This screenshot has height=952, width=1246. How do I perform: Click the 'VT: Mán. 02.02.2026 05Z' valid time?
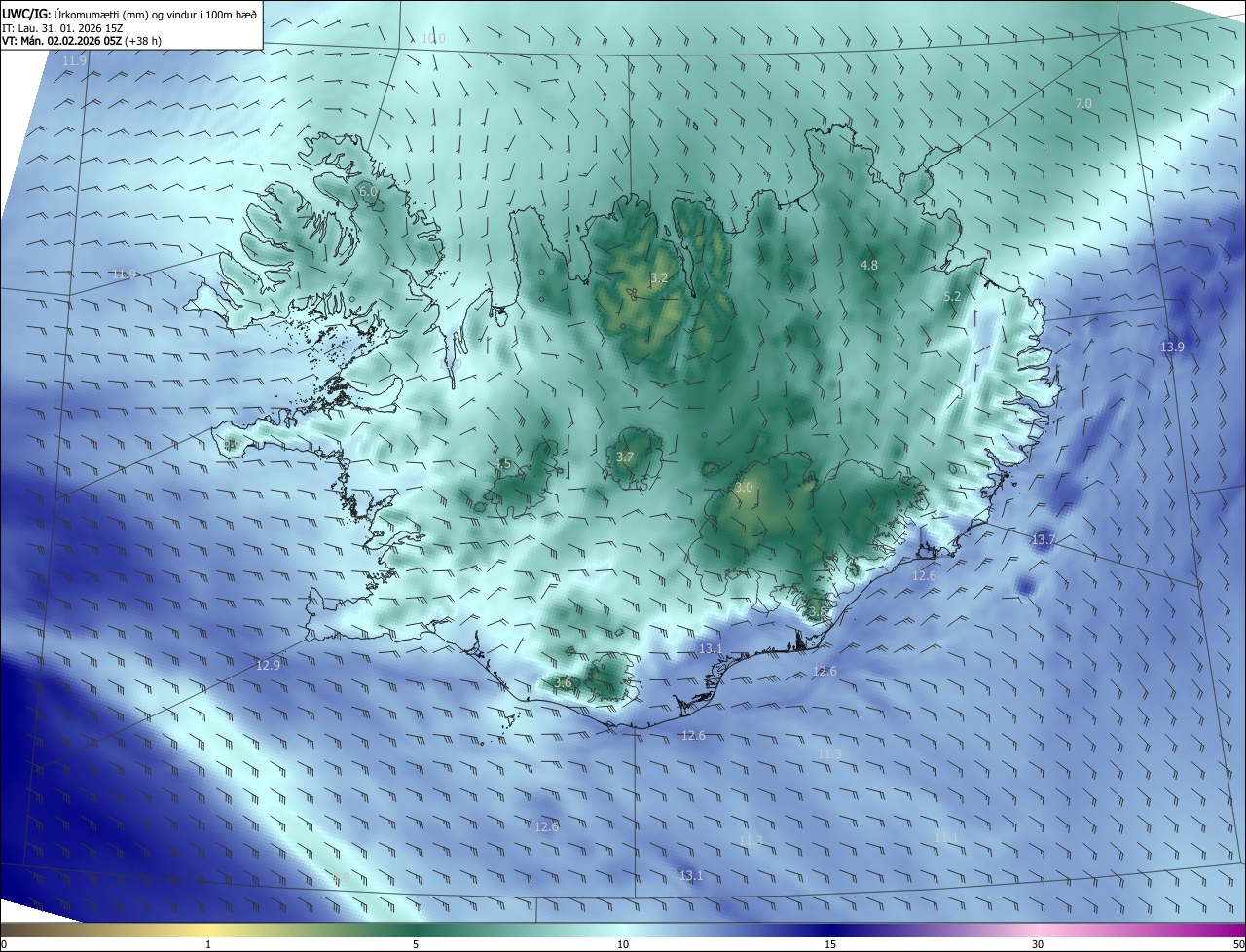[61, 41]
